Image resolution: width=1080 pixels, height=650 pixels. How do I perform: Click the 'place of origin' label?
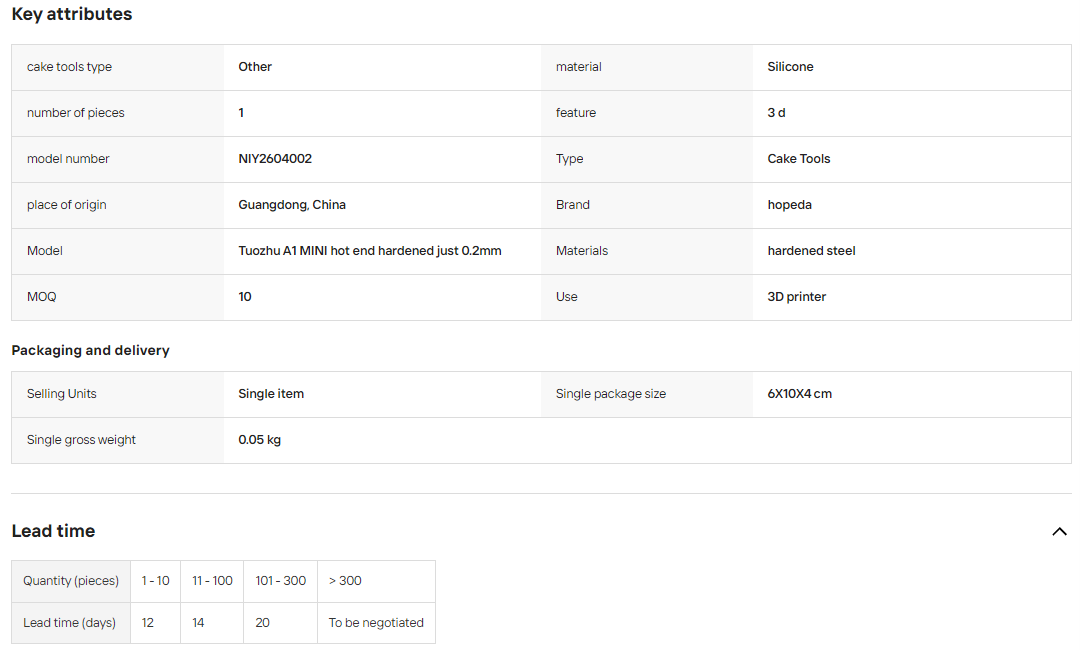(66, 205)
